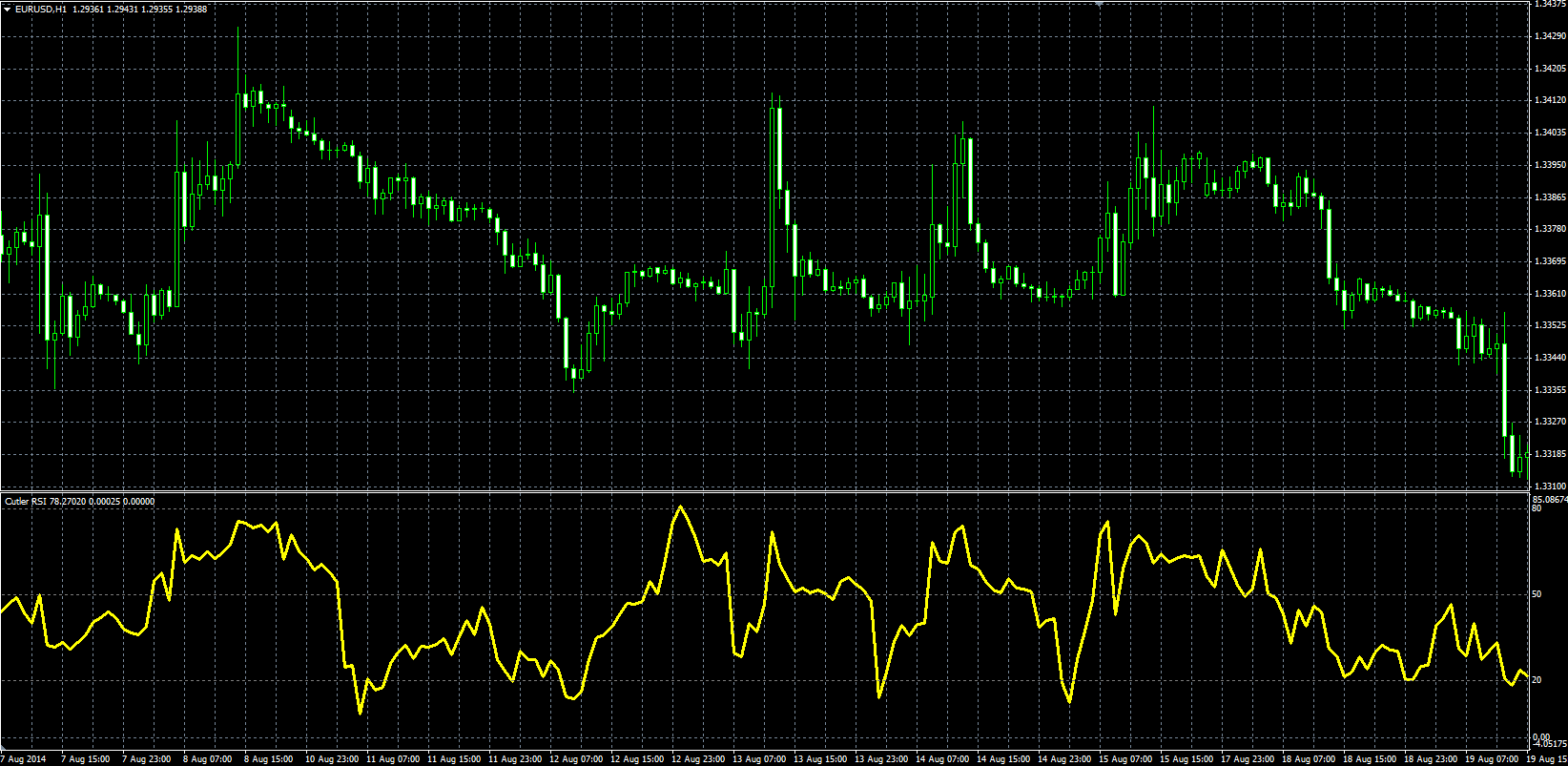Click the RSI level 50 label
Screen dimensions: 1568x766
[1537, 594]
